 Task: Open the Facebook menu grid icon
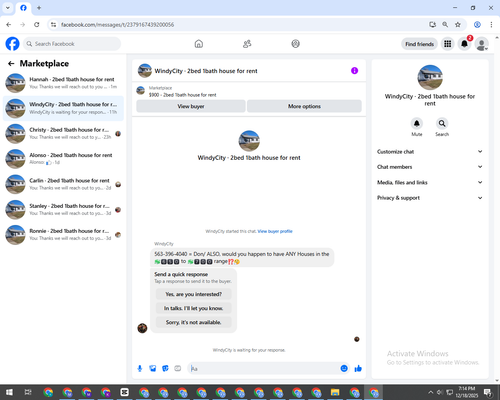click(x=448, y=44)
